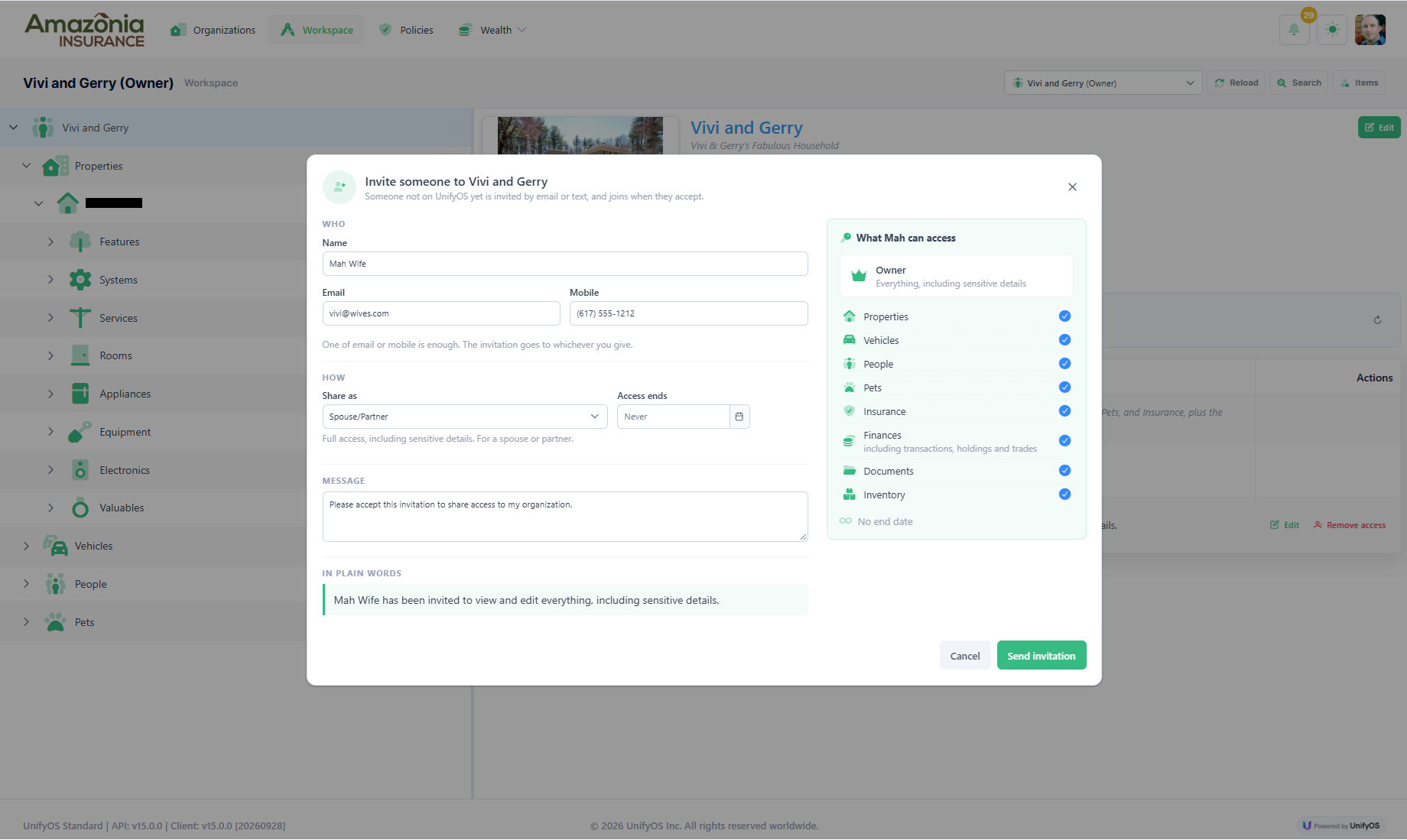Click Send invitation button
The width and height of the screenshot is (1407, 840).
[x=1041, y=656]
